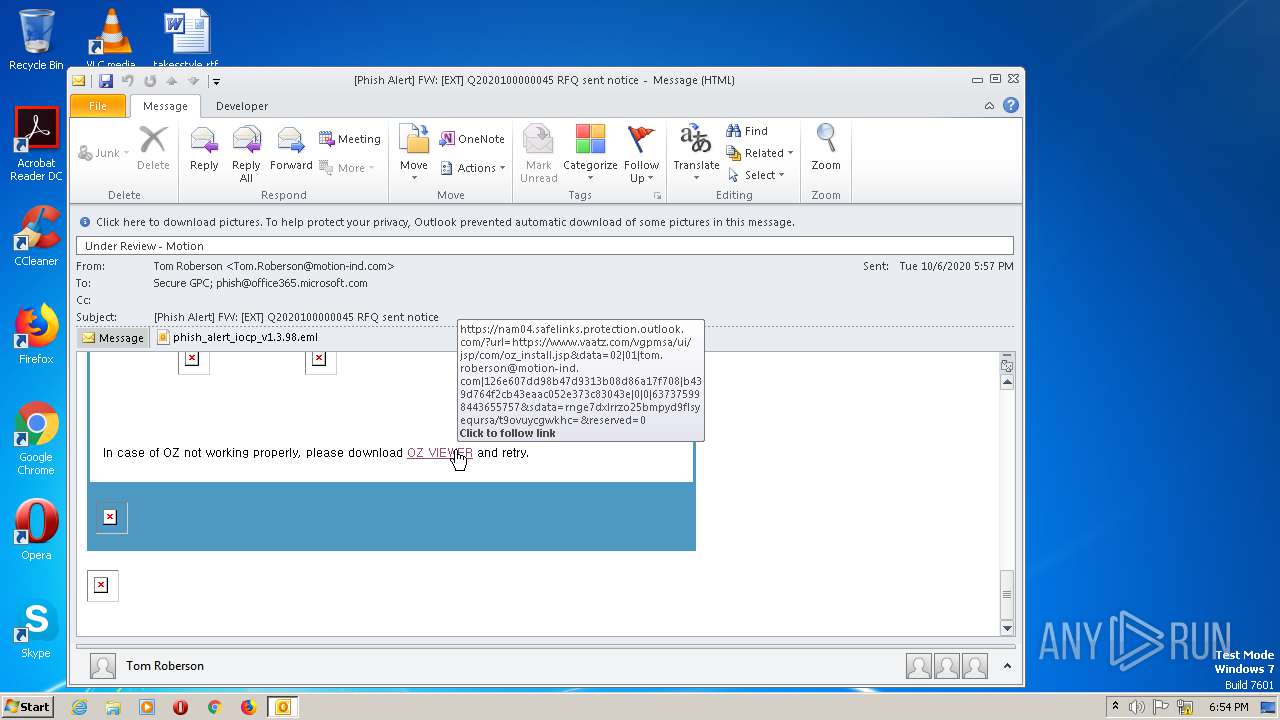Expand the People Pane with the caret

1007,666
